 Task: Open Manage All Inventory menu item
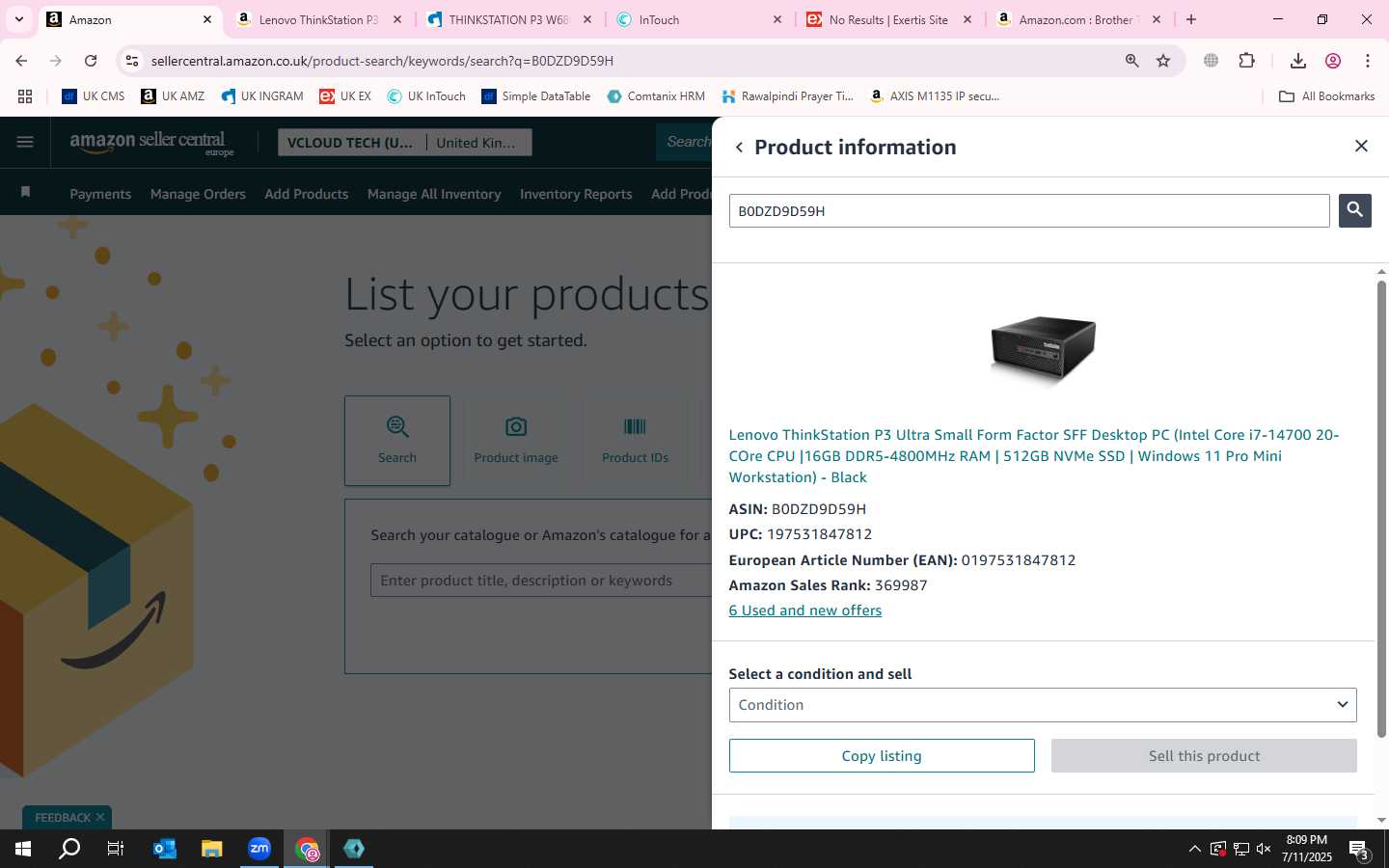tap(434, 194)
